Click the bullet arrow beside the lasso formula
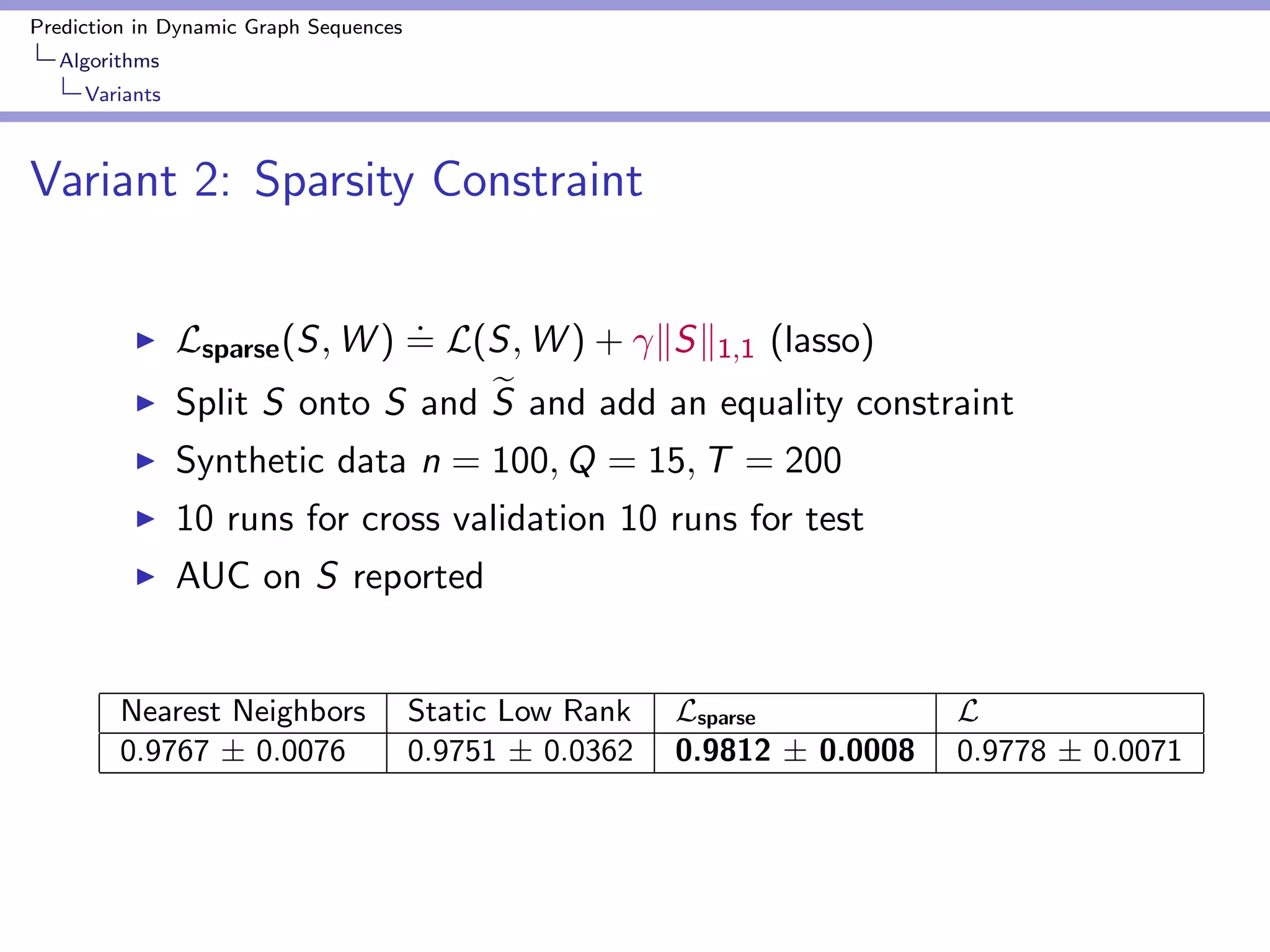The height and width of the screenshot is (952, 1270). [x=145, y=340]
